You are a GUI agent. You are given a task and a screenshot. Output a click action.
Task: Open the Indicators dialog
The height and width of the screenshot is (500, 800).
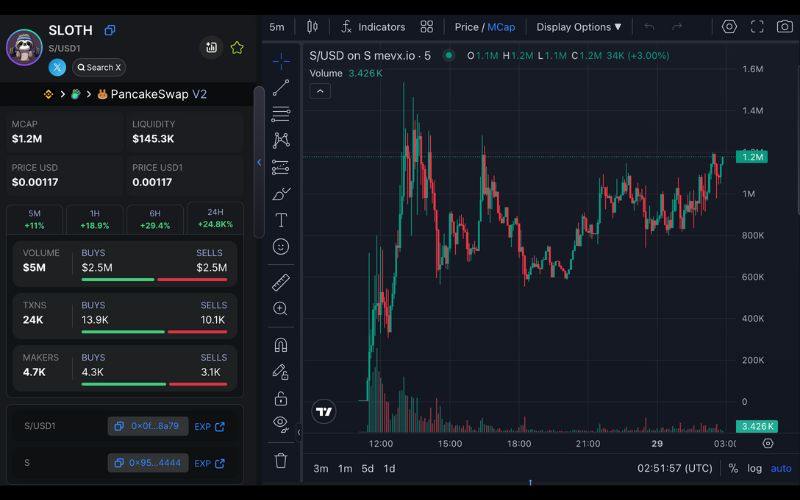click(373, 27)
